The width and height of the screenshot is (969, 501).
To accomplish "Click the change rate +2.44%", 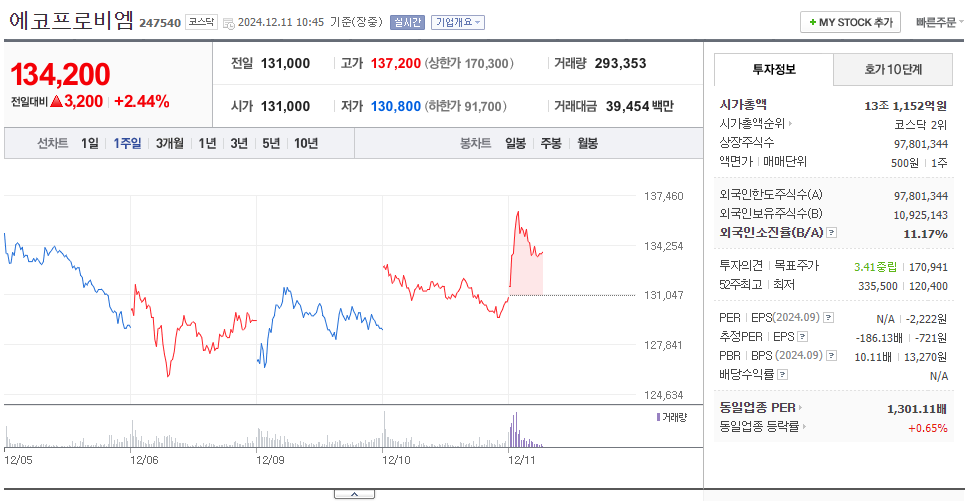I will point(142,102).
